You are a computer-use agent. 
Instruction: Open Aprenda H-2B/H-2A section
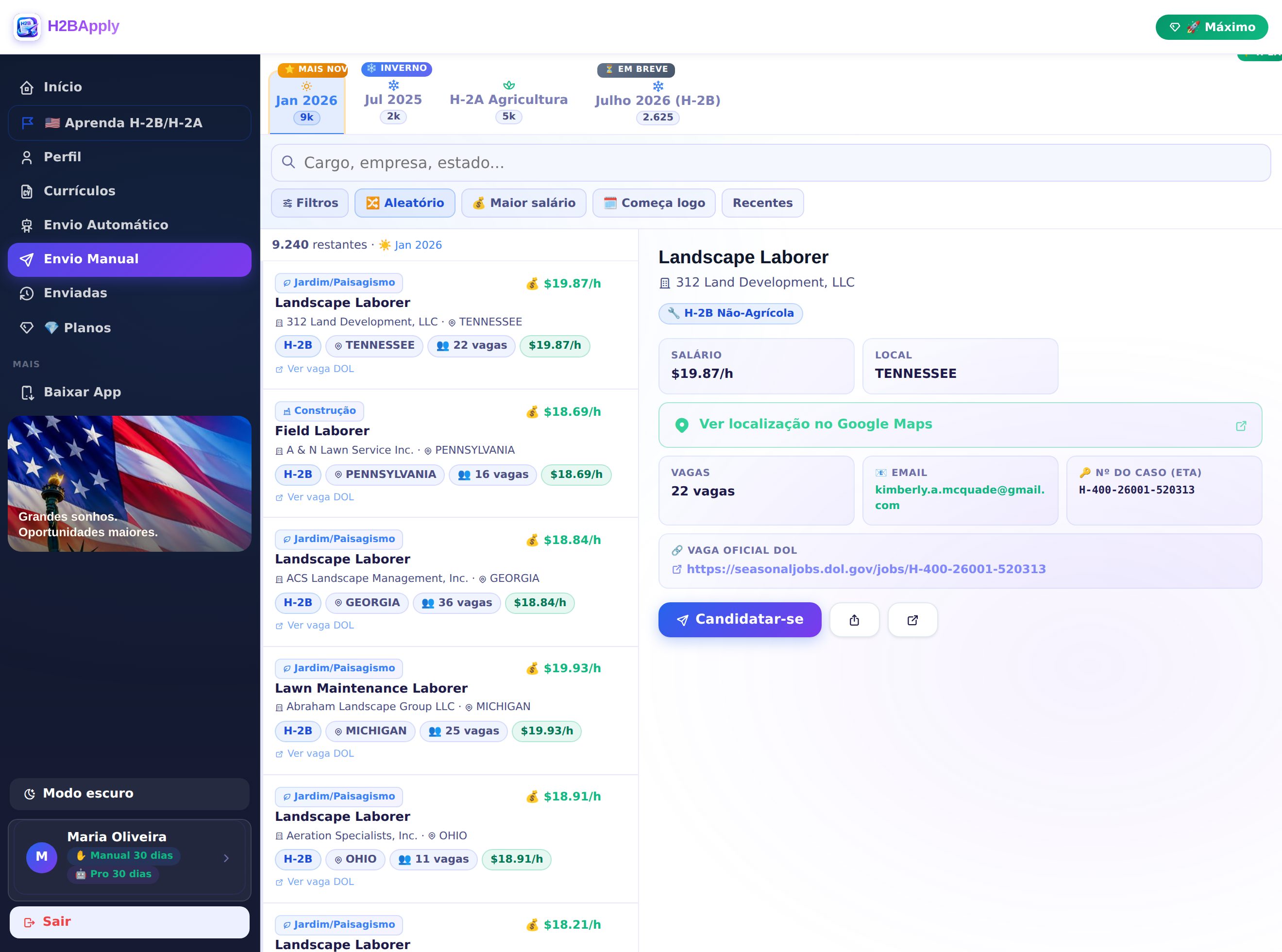click(129, 123)
